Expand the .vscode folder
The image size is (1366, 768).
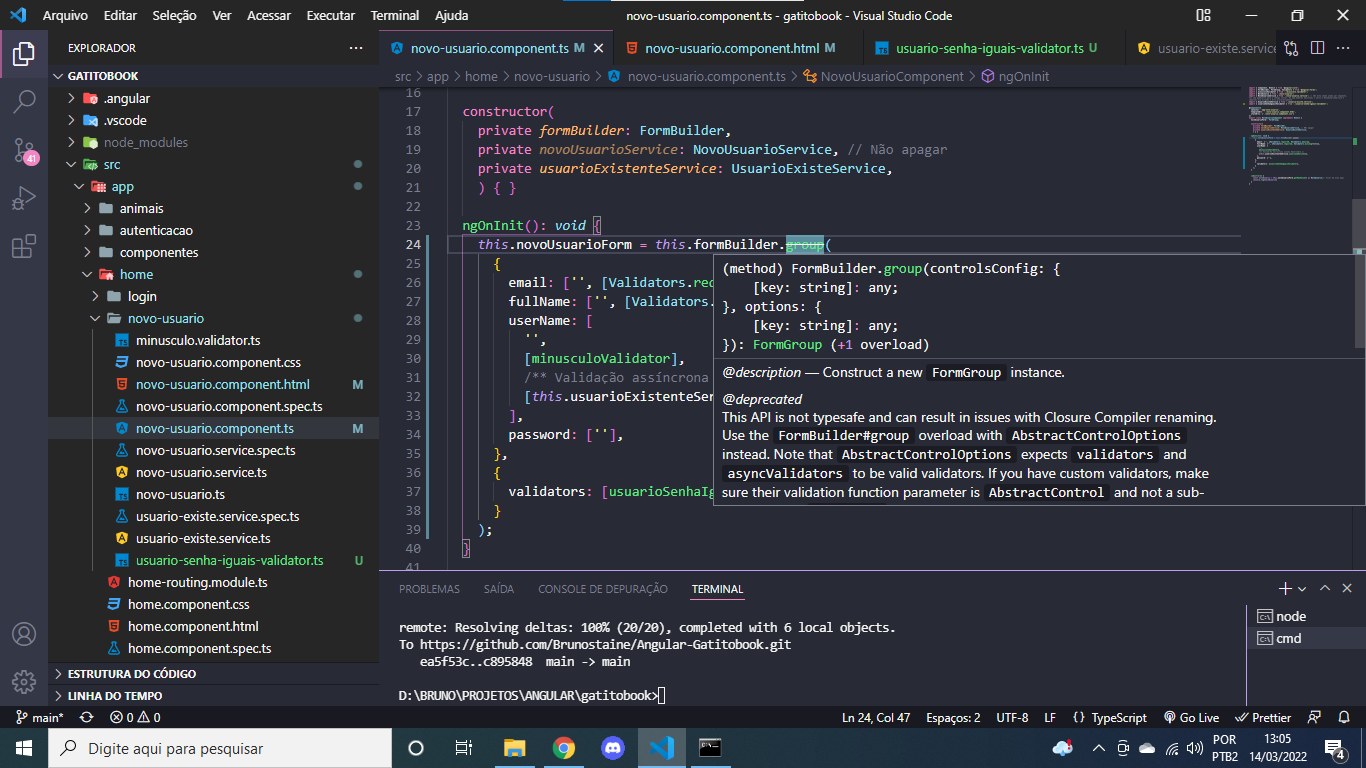click(x=213, y=120)
